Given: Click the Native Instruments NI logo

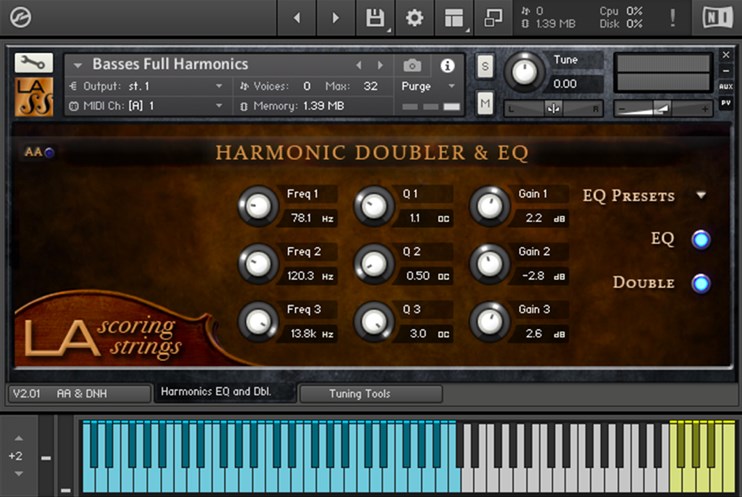Looking at the screenshot, I should 717,18.
